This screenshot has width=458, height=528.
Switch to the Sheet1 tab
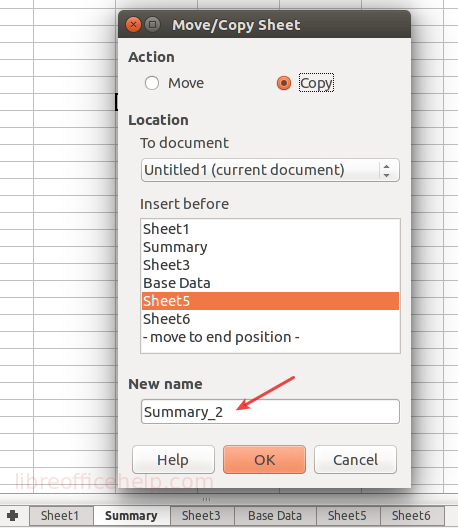61,516
